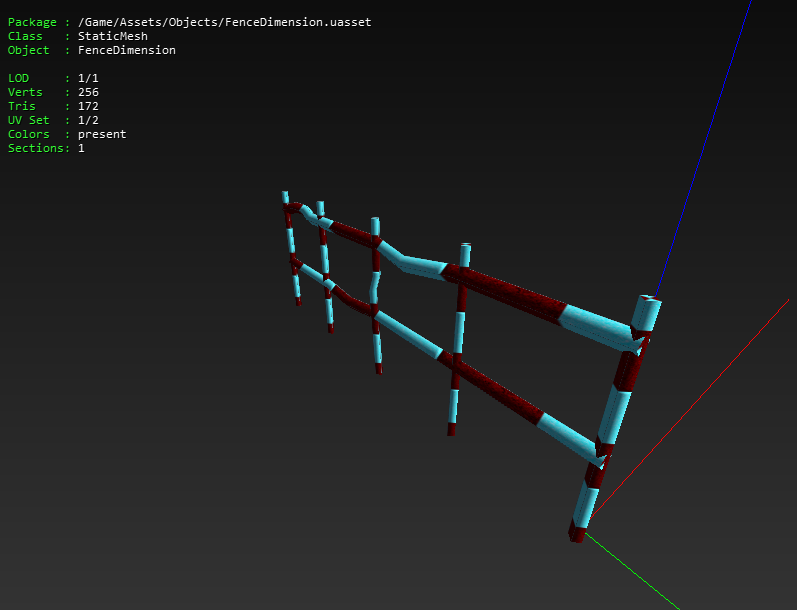
Task: Click the LOD value 1/1
Action: coord(88,78)
